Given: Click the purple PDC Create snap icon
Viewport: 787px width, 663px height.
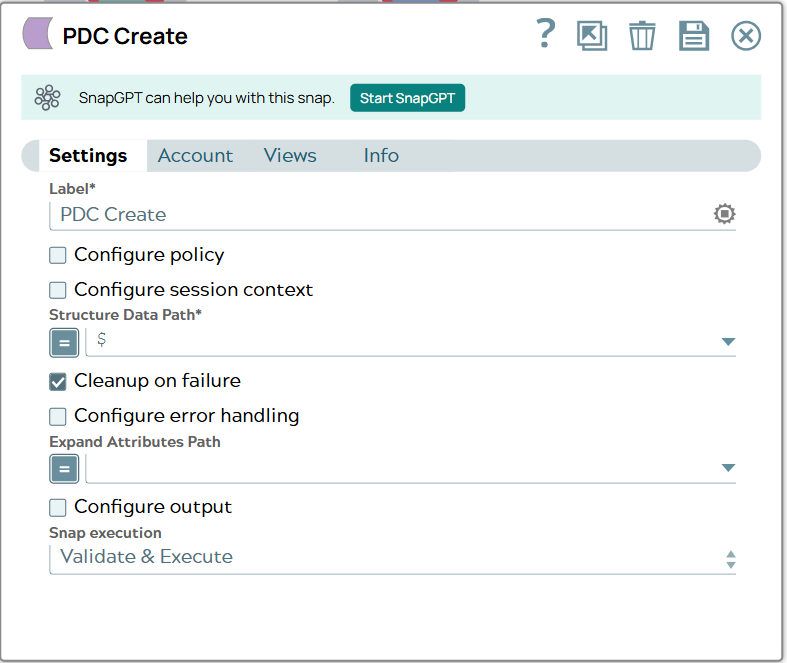Looking at the screenshot, I should click(38, 34).
